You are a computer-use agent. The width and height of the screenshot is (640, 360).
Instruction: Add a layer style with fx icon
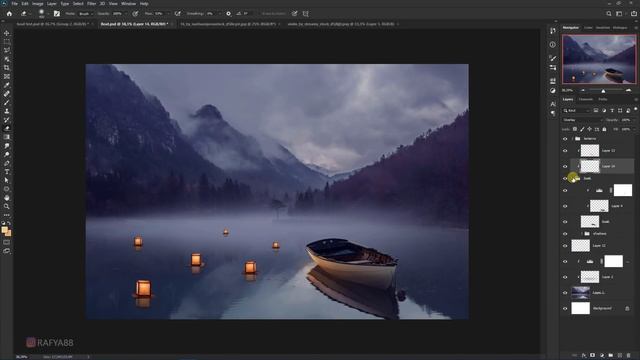pyautogui.click(x=584, y=356)
